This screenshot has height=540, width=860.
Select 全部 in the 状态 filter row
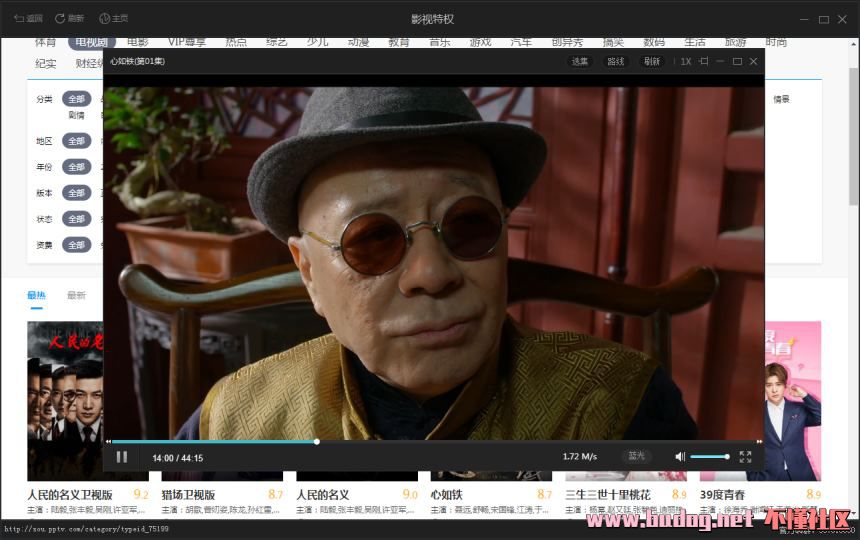tap(76, 219)
